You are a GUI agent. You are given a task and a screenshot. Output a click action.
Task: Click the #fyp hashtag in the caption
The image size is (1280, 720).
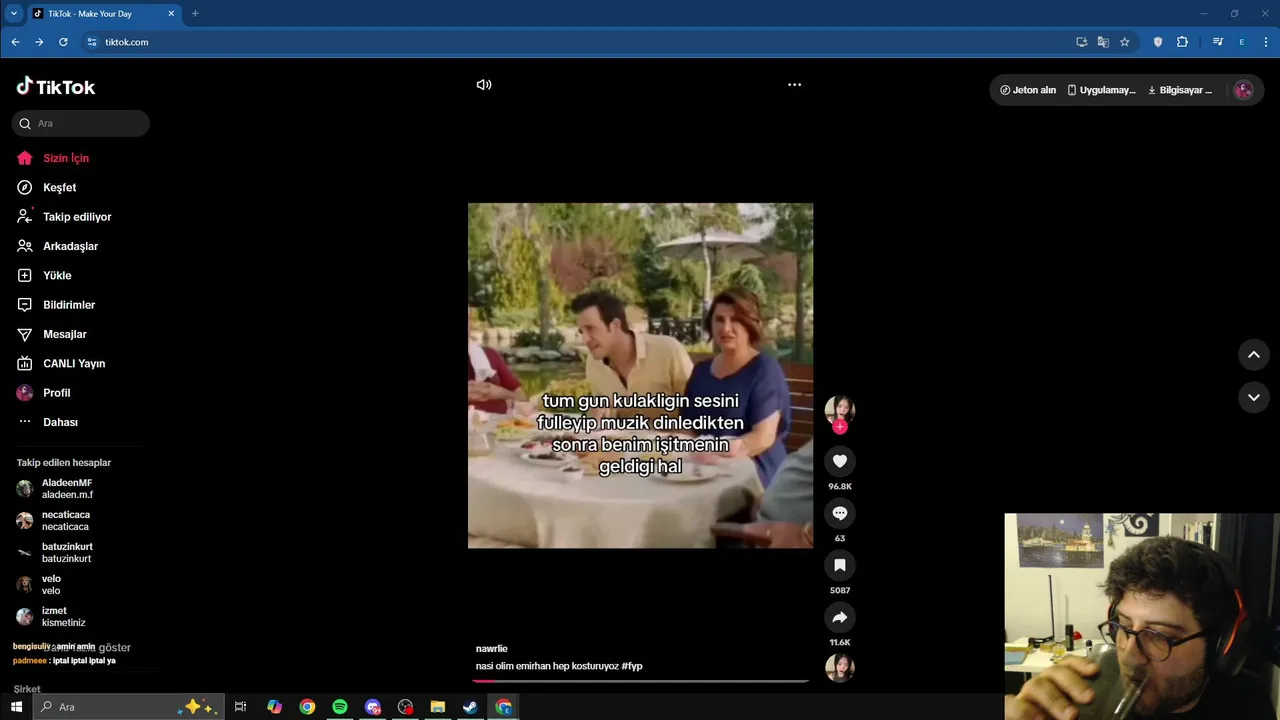[x=632, y=666]
